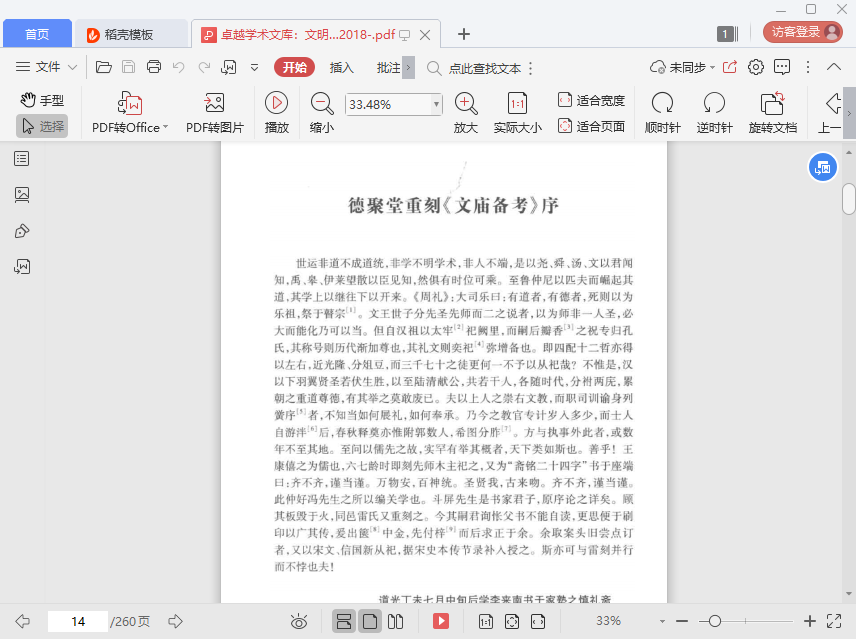Click the 放大 zoom in icon
This screenshot has height=639, width=856.
click(x=465, y=103)
